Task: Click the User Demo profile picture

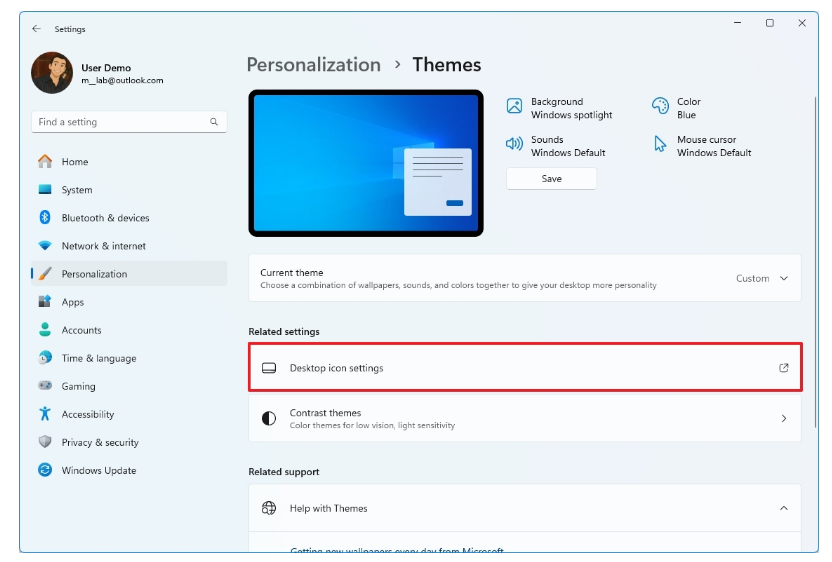Action: pos(51,73)
